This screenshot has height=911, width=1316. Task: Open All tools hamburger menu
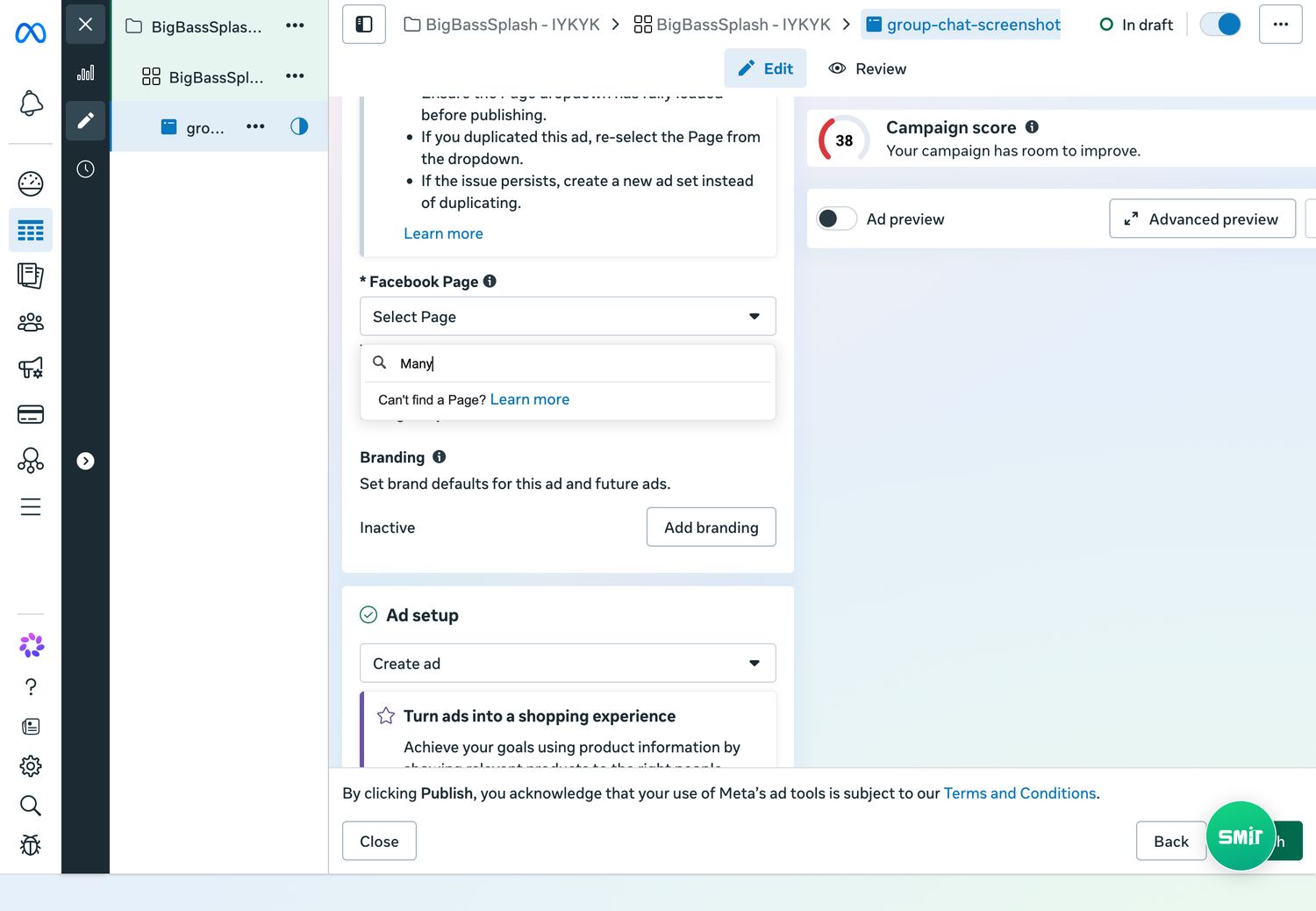tap(31, 506)
